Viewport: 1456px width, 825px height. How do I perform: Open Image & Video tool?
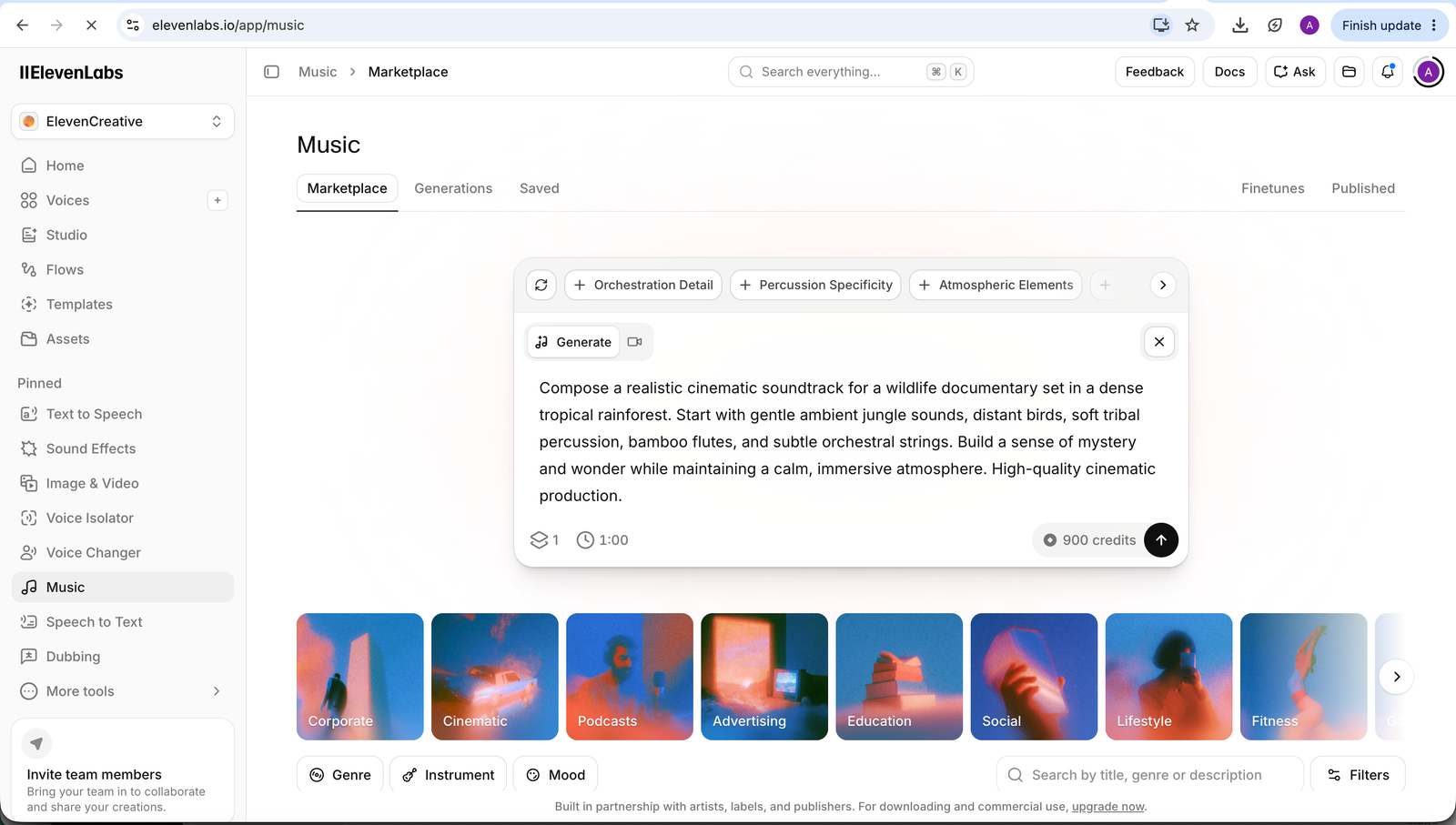pyautogui.click(x=123, y=483)
